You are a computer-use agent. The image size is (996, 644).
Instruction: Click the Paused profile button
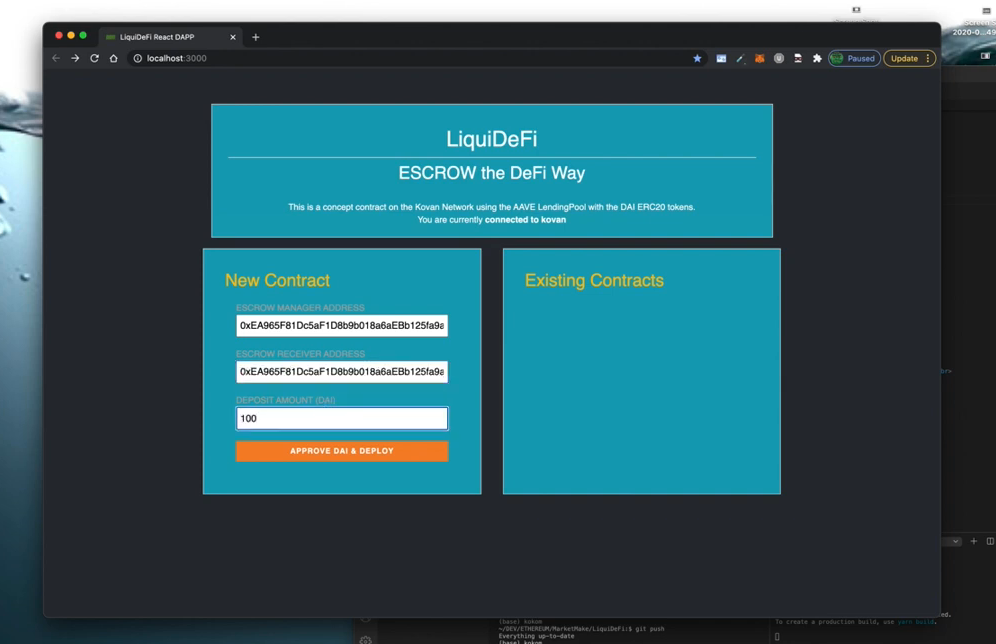pos(854,58)
